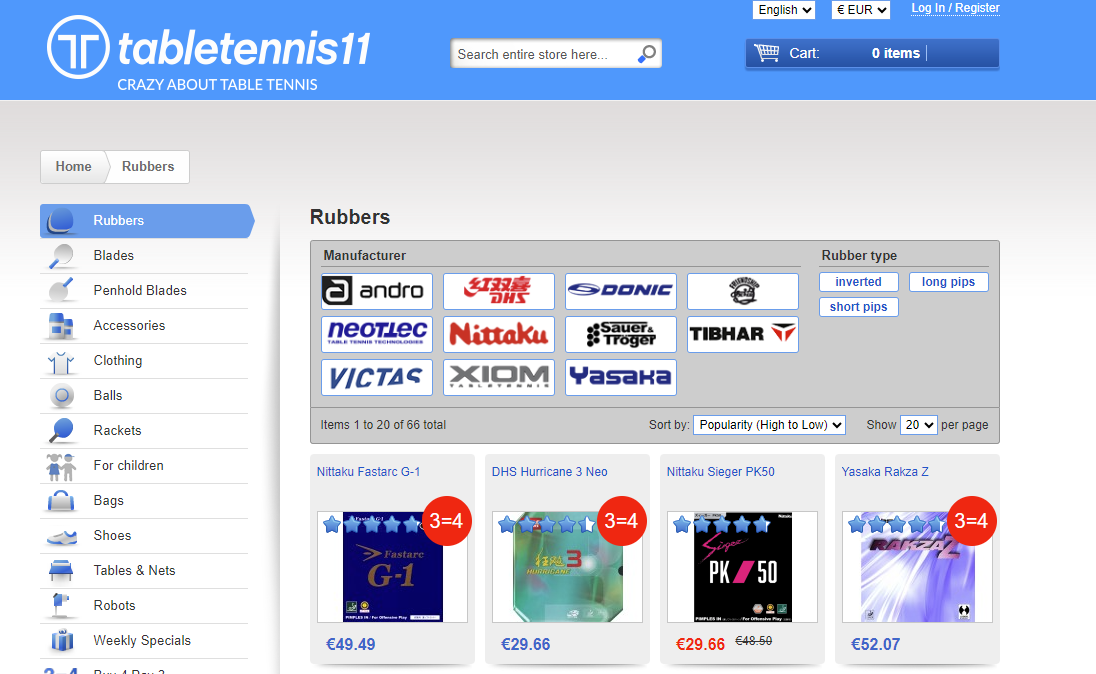This screenshot has height=674, width=1096.
Task: Filter by Yasaka manufacturer logo
Action: (x=621, y=378)
